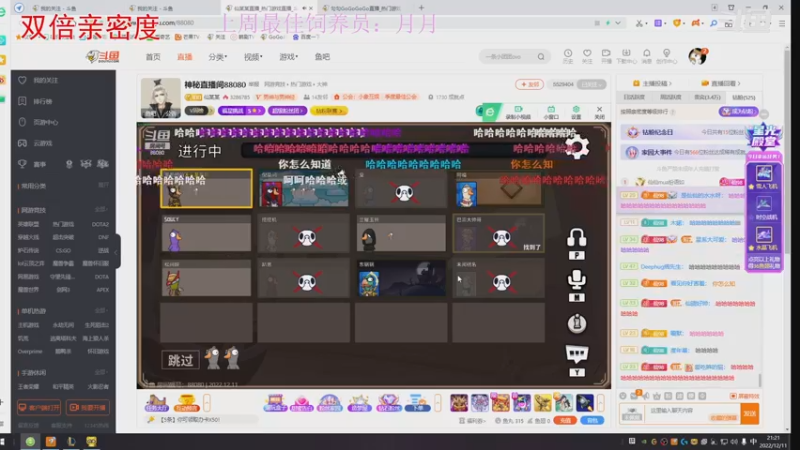800x450 pixels.
Task: Select the SOUCY purple goose player card
Action: pos(206,233)
